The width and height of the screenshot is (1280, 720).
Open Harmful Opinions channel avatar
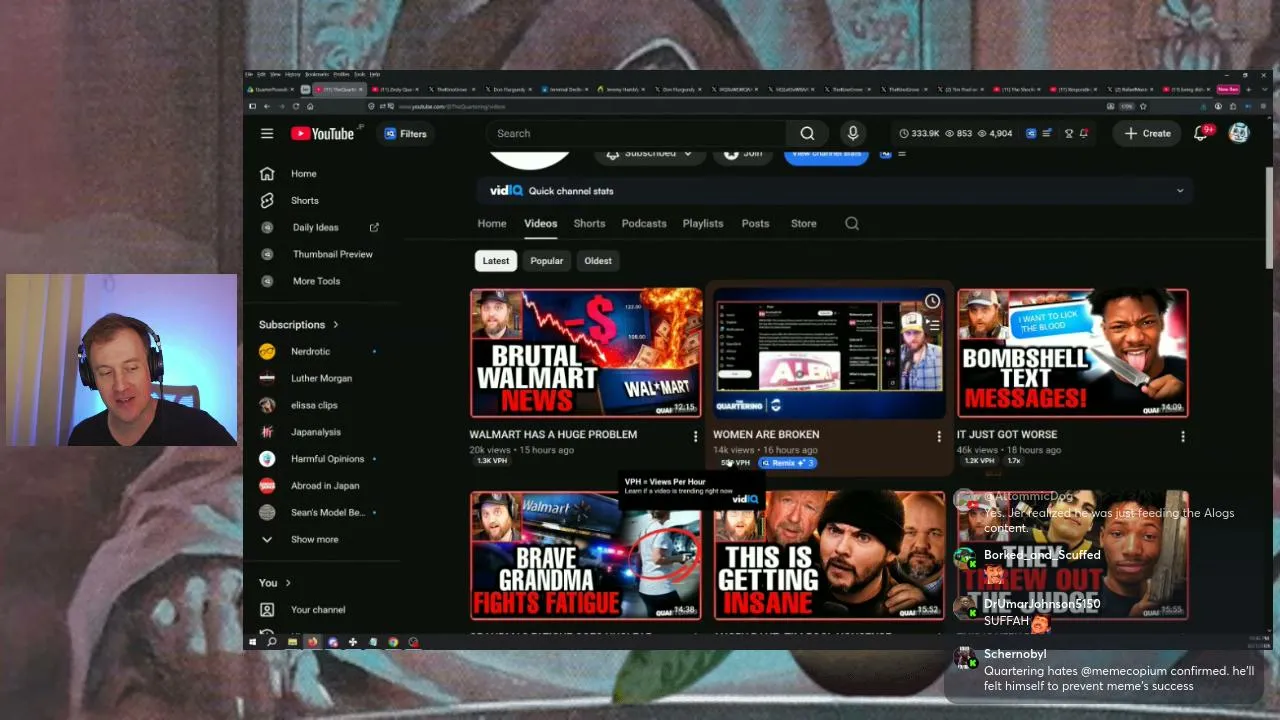pos(267,459)
